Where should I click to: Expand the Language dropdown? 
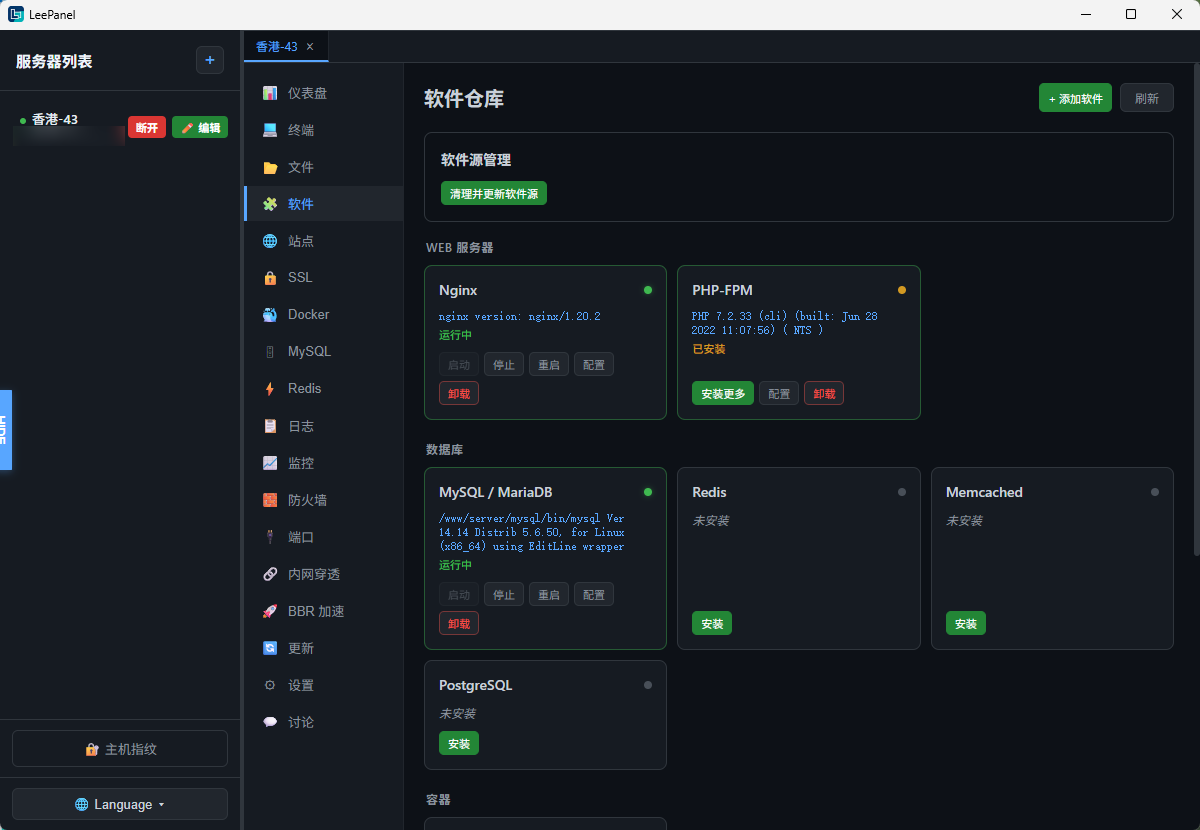[x=120, y=804]
